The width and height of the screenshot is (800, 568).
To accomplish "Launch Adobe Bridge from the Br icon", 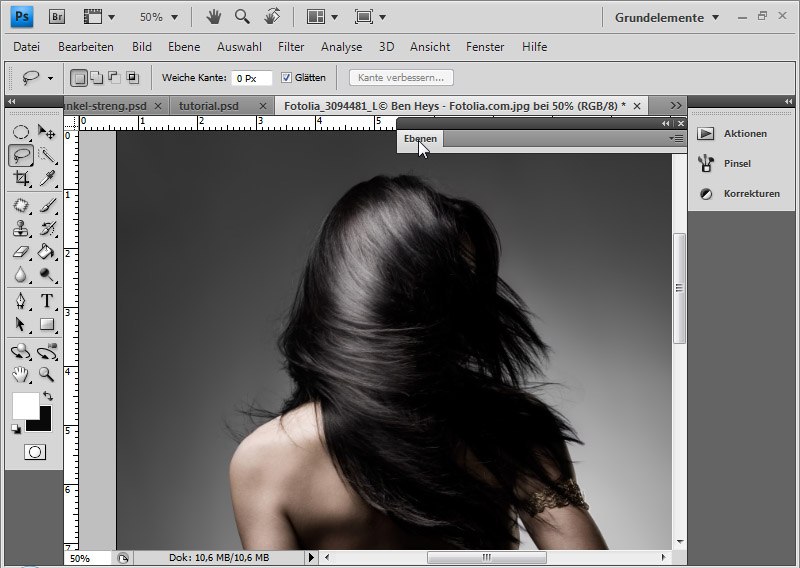I will click(57, 17).
